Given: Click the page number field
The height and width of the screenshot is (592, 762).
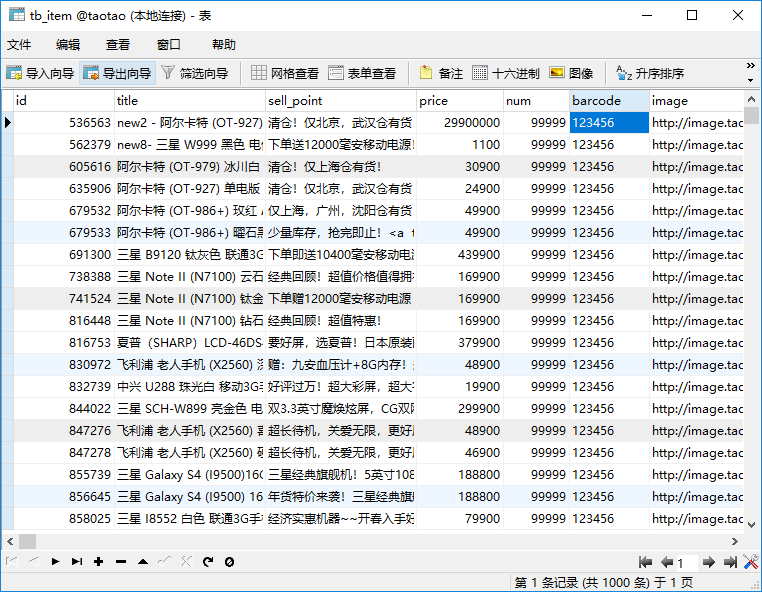Looking at the screenshot, I should [687, 563].
